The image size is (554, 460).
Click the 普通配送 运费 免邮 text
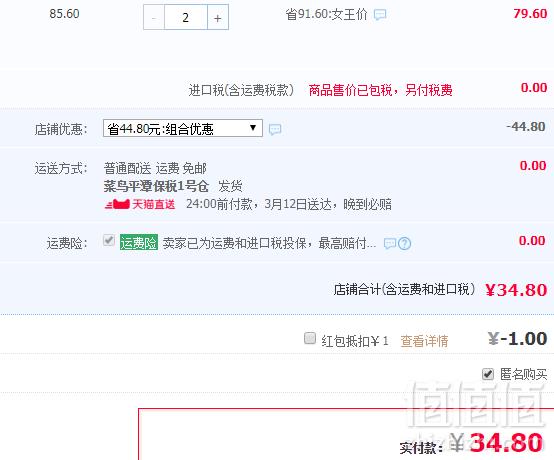click(x=155, y=168)
